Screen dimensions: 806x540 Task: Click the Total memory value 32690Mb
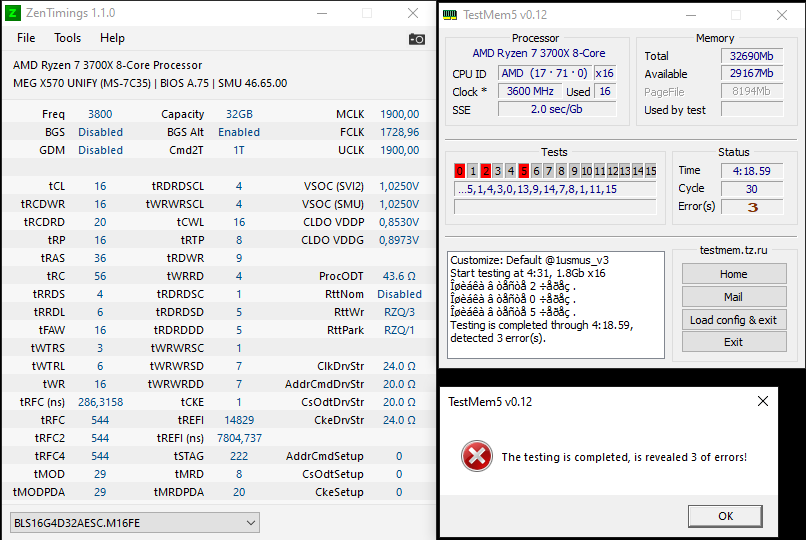(752, 55)
